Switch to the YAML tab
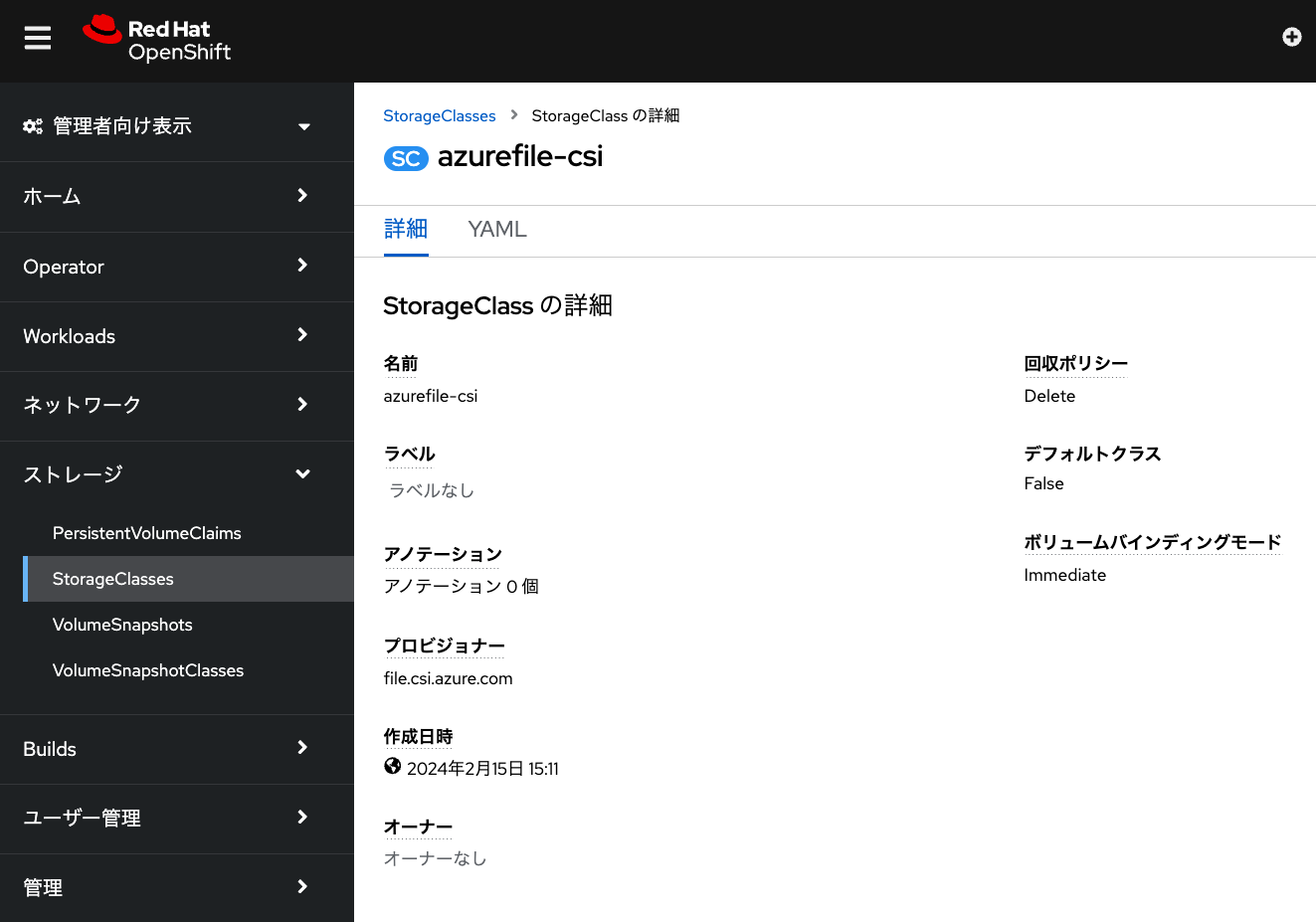The height and width of the screenshot is (922, 1316). tap(497, 230)
